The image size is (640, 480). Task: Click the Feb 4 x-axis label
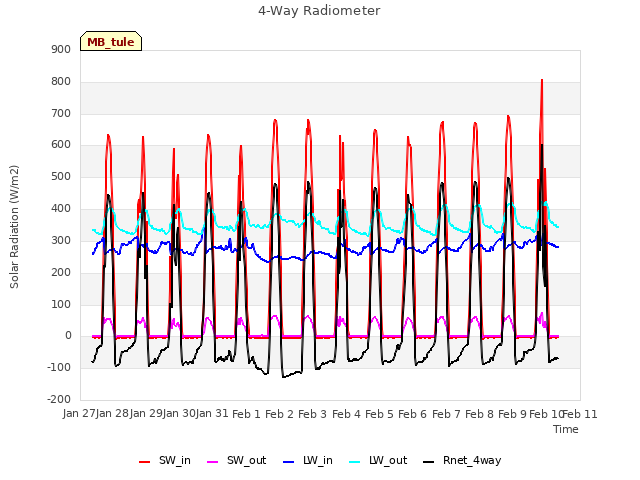tap(347, 414)
